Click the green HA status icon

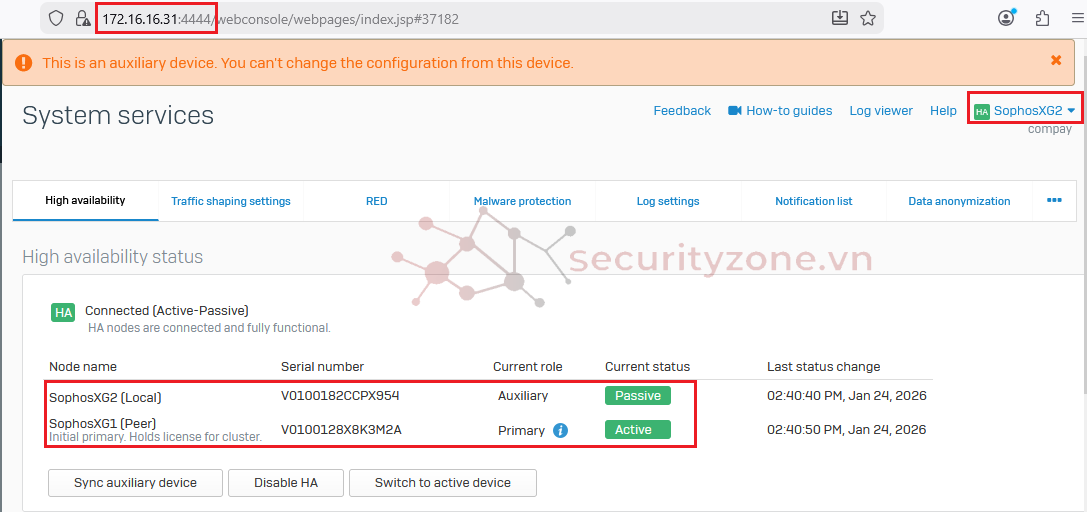click(63, 312)
